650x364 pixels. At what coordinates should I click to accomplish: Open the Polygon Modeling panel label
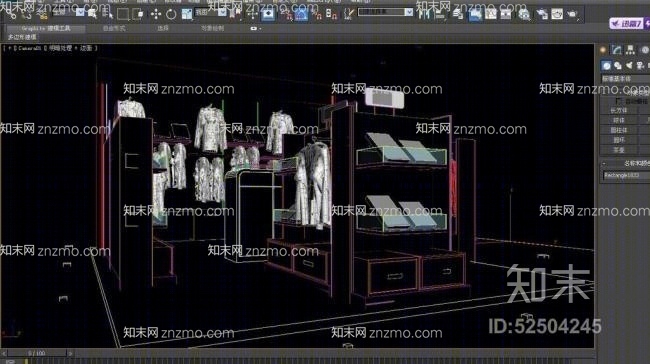tap(22, 37)
